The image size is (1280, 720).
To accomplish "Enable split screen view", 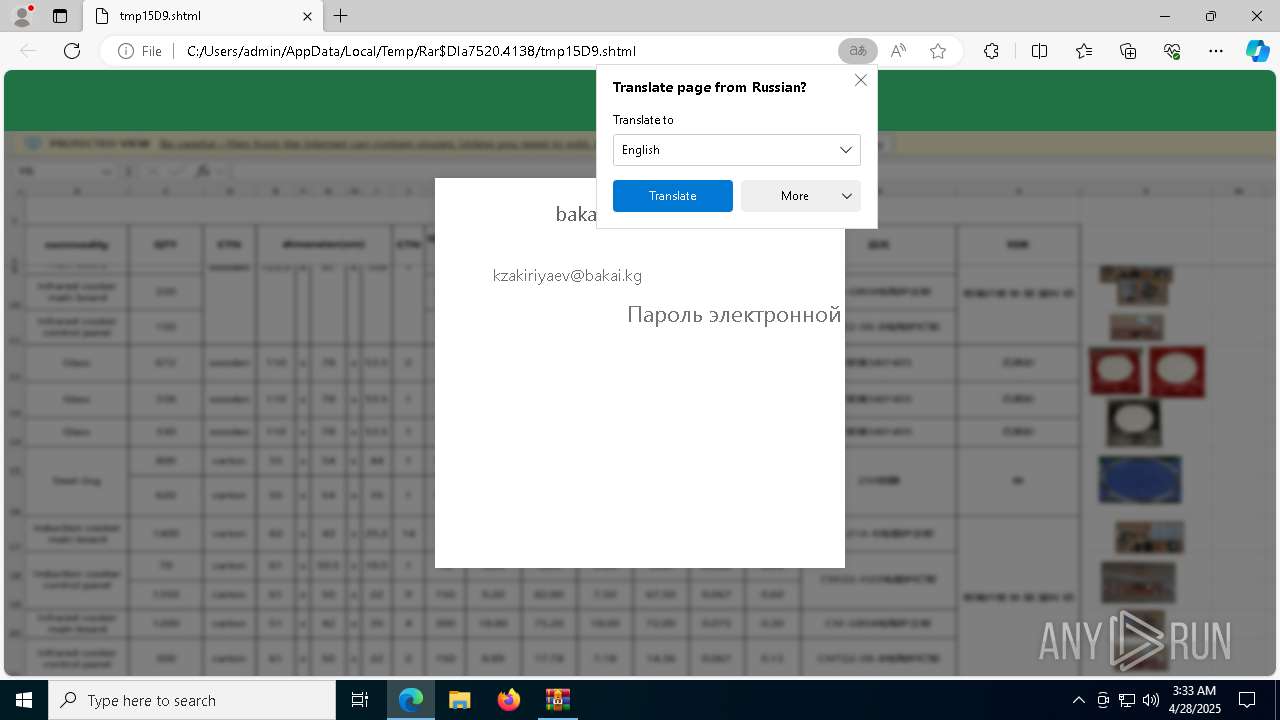I will [x=1039, y=51].
